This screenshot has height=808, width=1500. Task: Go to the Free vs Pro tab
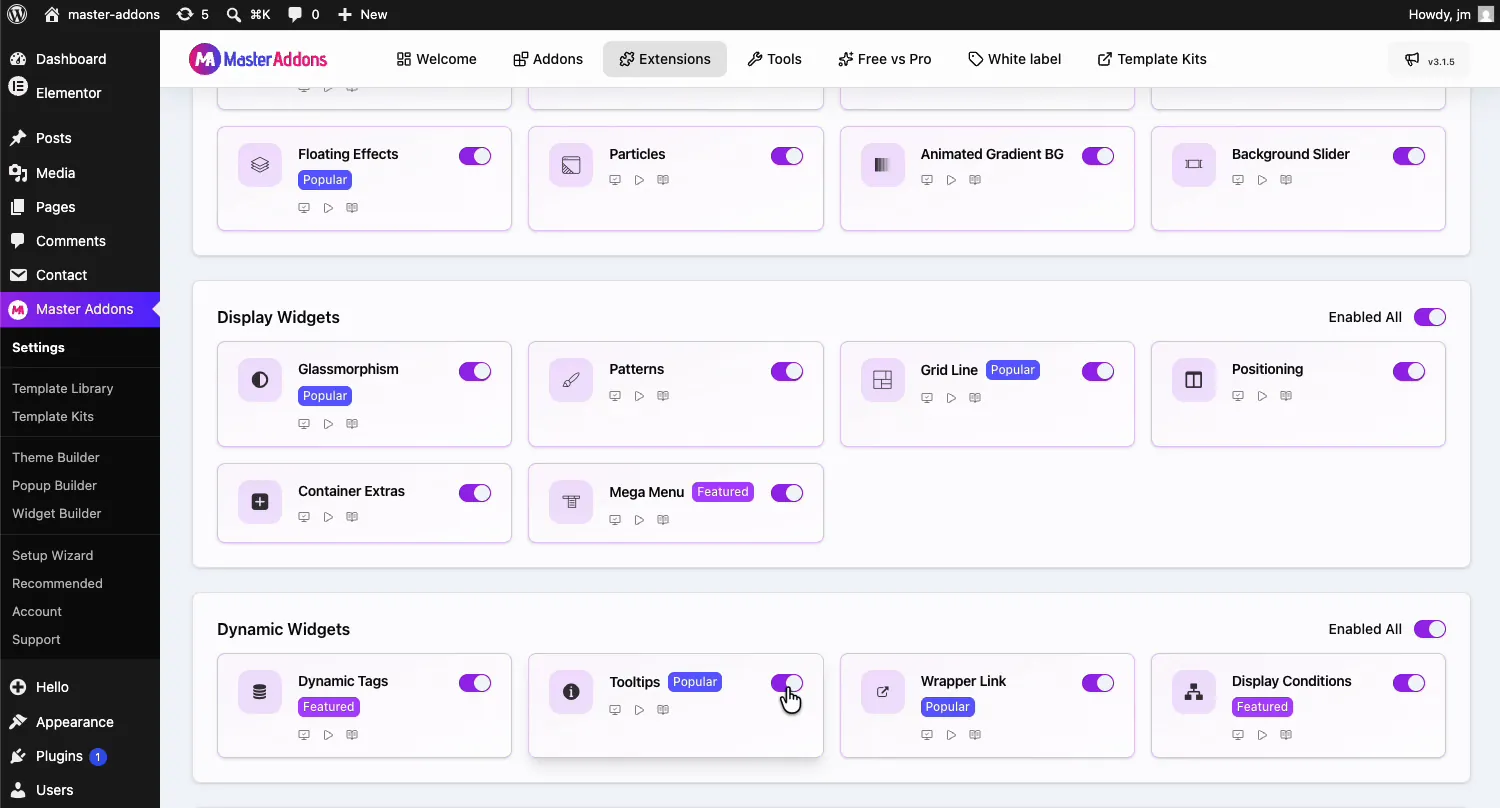885,59
